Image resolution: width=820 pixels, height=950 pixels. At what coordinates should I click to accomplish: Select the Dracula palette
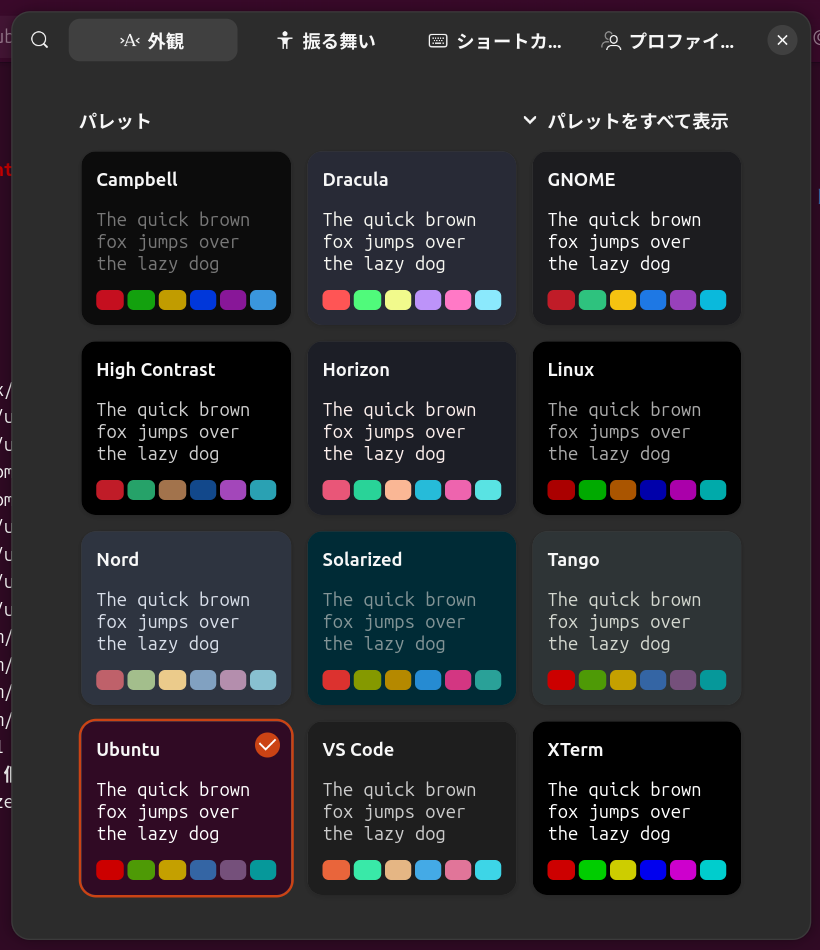[x=411, y=238]
